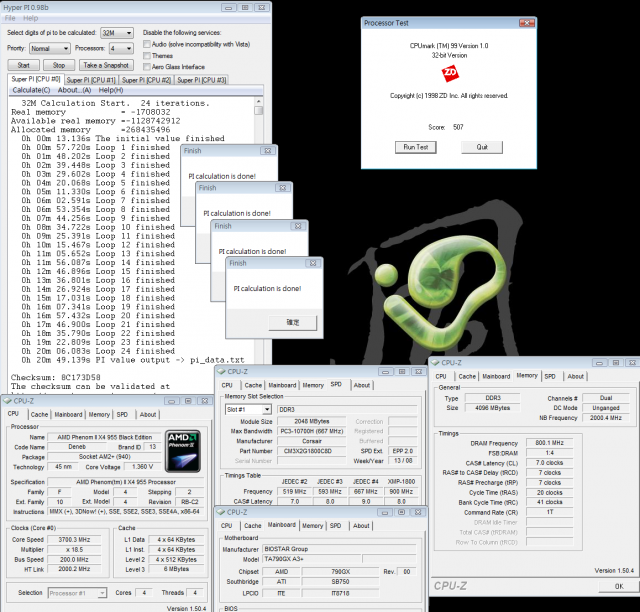Open CPU tab in CPU-Z SPD window
The image size is (640, 612).
(x=227, y=385)
